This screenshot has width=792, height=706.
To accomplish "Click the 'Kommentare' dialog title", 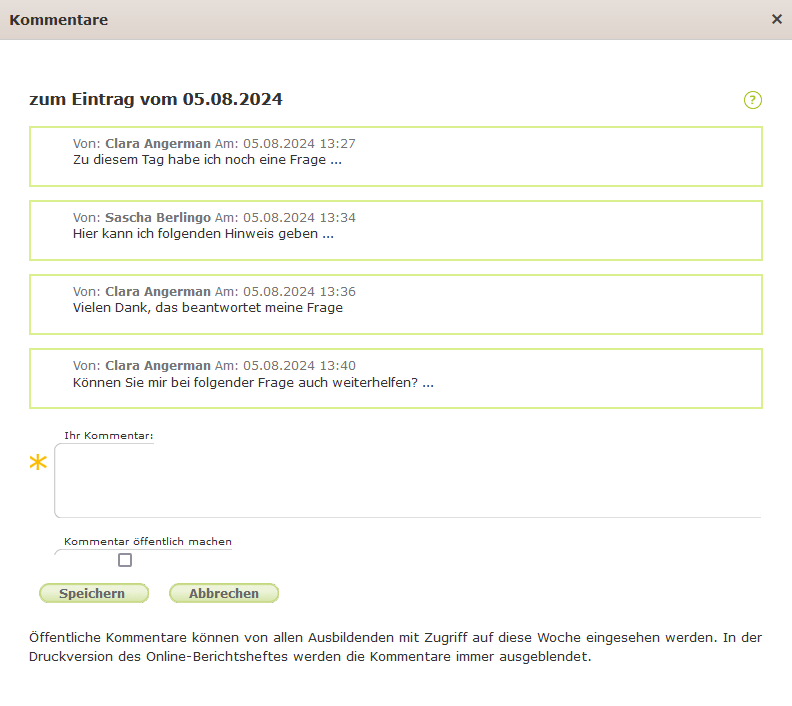I will 59,20.
